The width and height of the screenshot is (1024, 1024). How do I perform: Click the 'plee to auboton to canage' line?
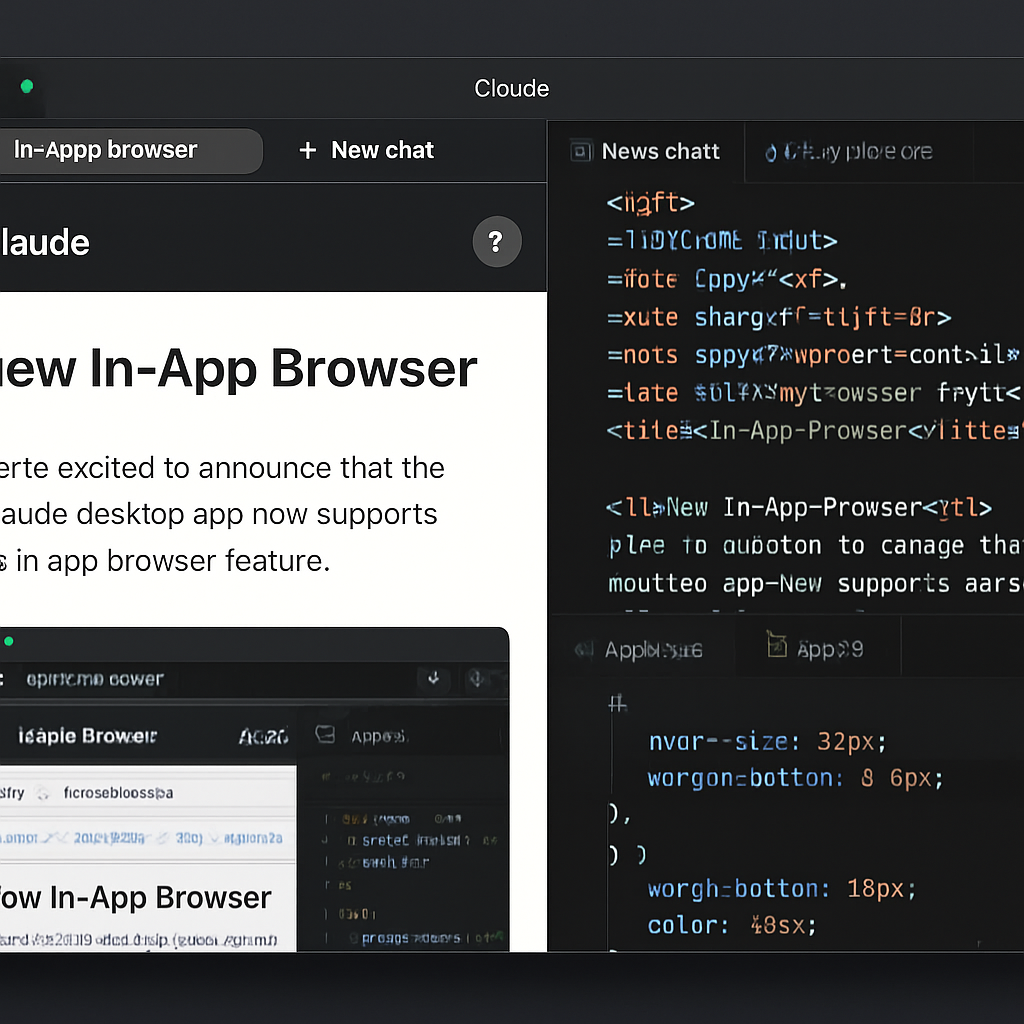(x=815, y=545)
